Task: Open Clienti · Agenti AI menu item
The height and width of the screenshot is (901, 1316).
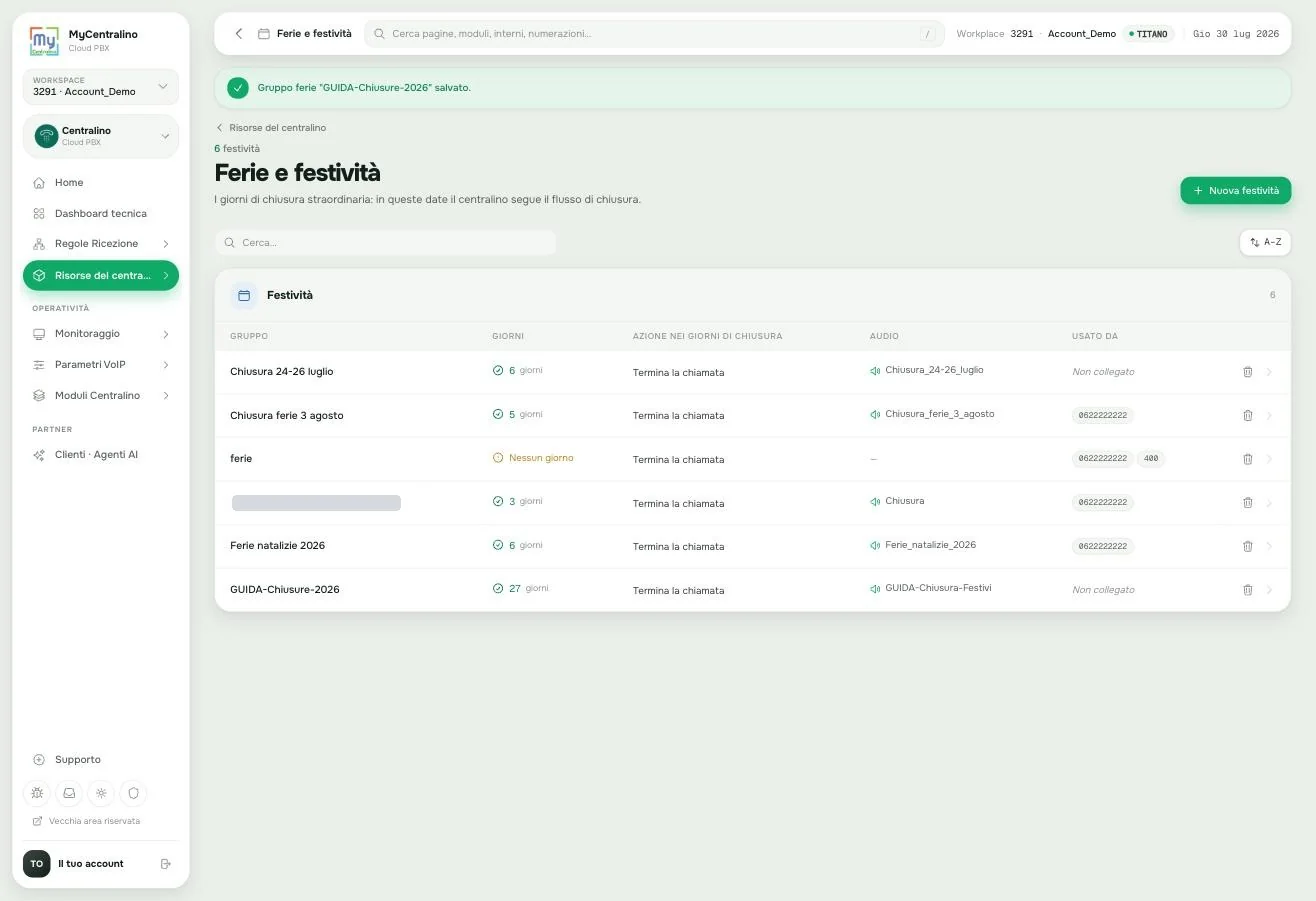Action: (x=100, y=455)
